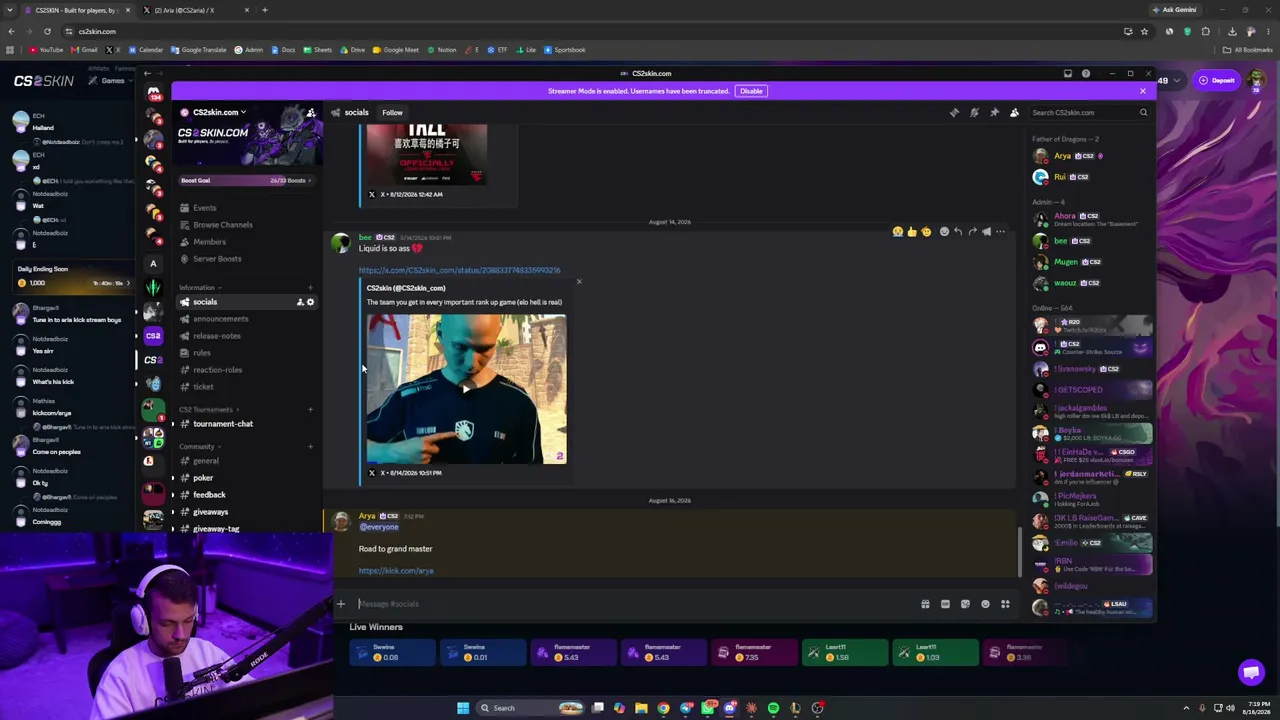The width and height of the screenshot is (1280, 720).
Task: Forward bee's message
Action: 972,232
